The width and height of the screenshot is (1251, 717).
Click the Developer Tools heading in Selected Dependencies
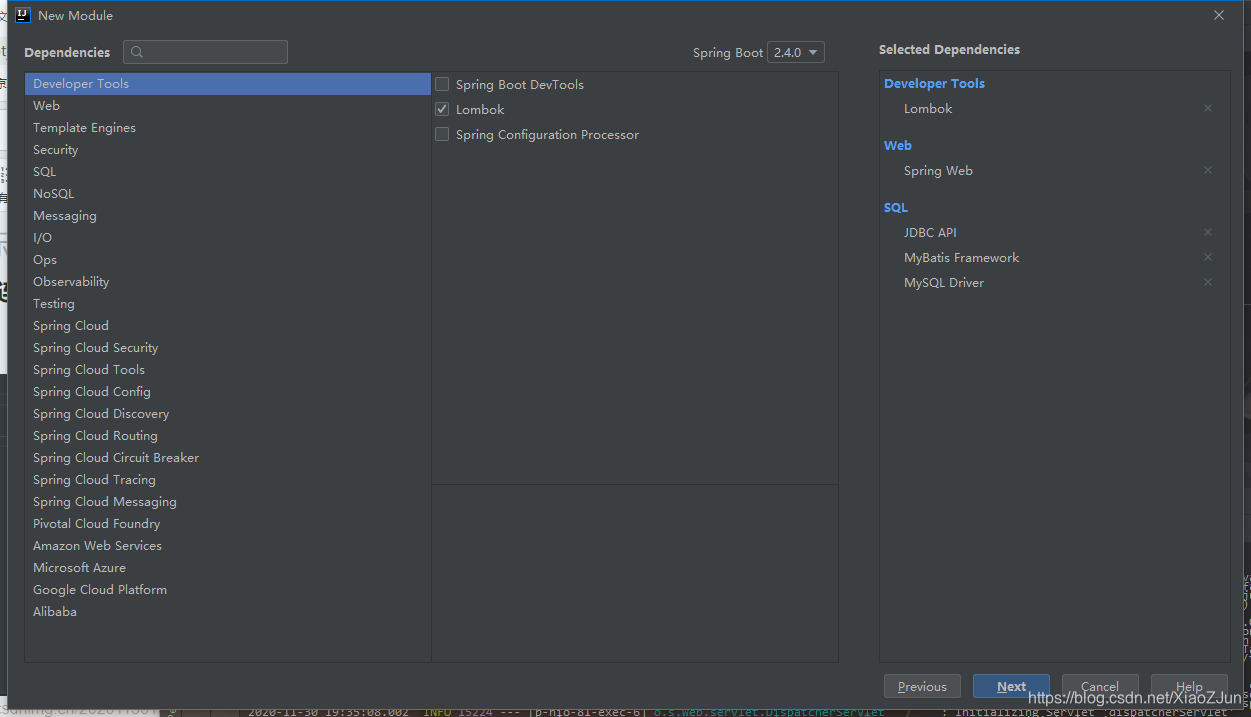point(934,83)
